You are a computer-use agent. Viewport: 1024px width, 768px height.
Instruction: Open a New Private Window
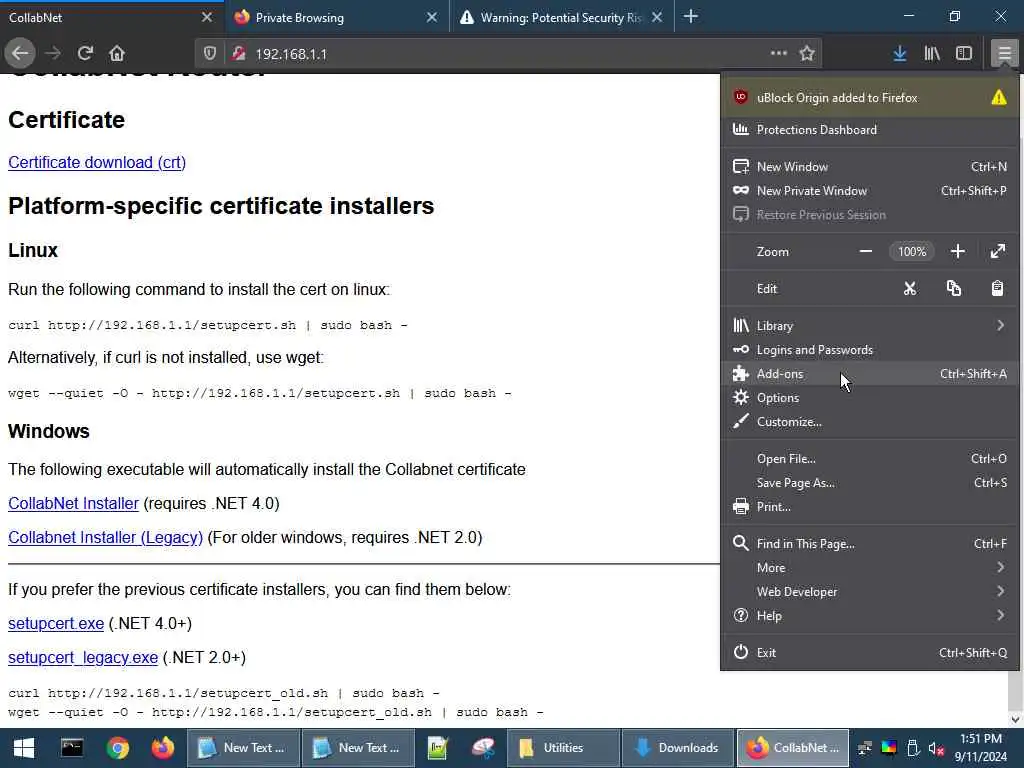click(870, 191)
